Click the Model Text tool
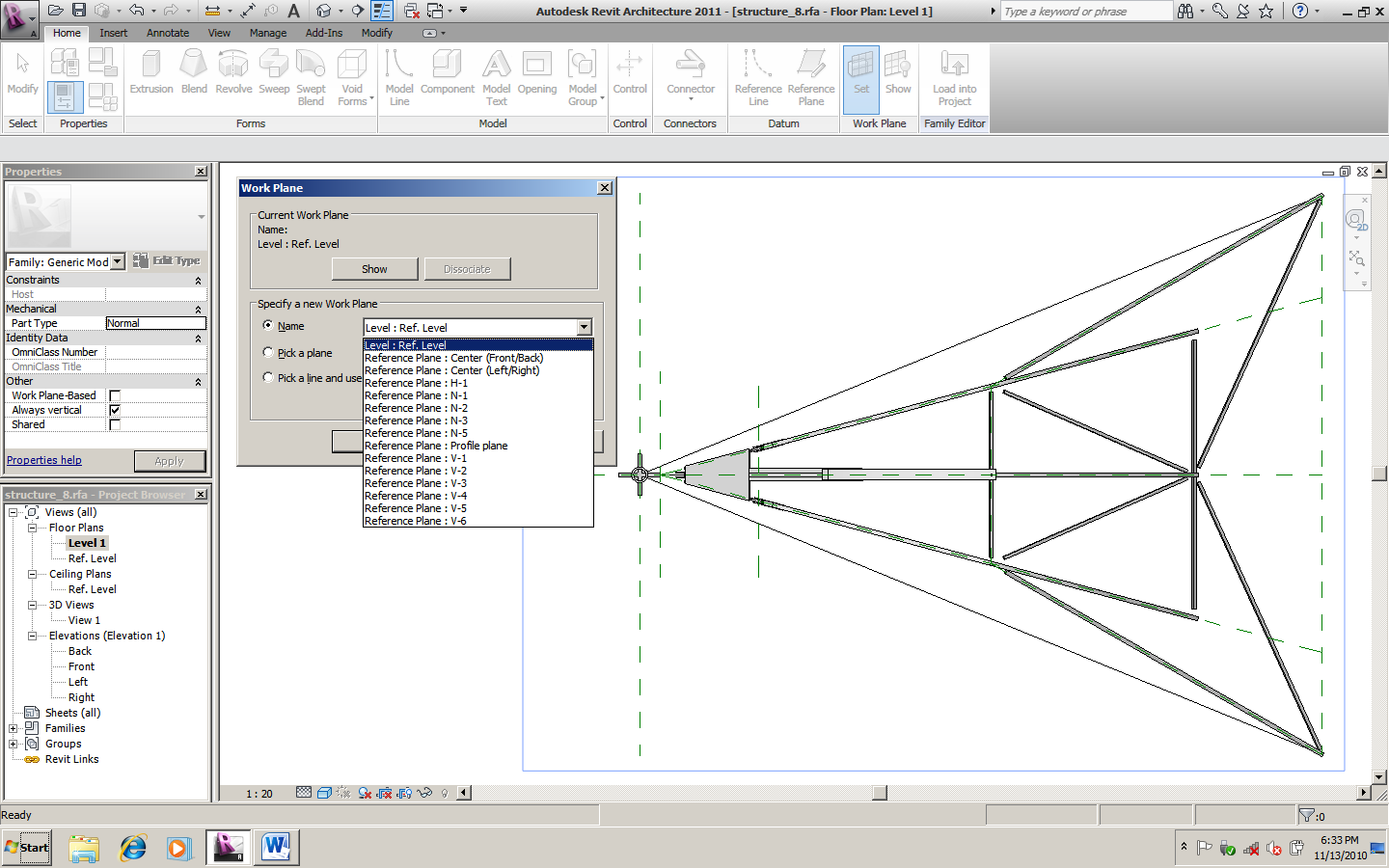The height and width of the screenshot is (868, 1389). coord(497,77)
